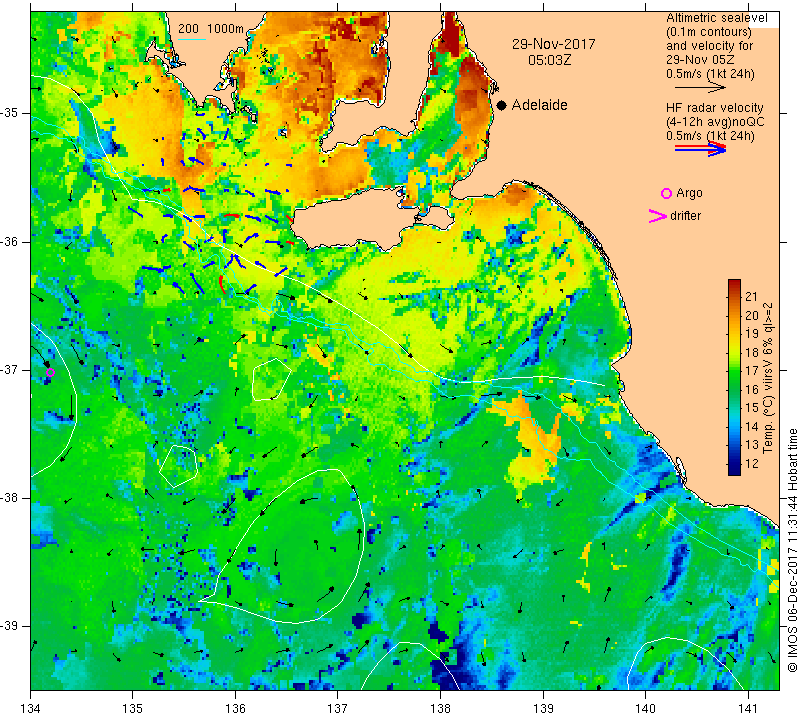Viewport: 800px width, 720px height.
Task: Click the latitude tick label -38
Action: [x=10, y=498]
